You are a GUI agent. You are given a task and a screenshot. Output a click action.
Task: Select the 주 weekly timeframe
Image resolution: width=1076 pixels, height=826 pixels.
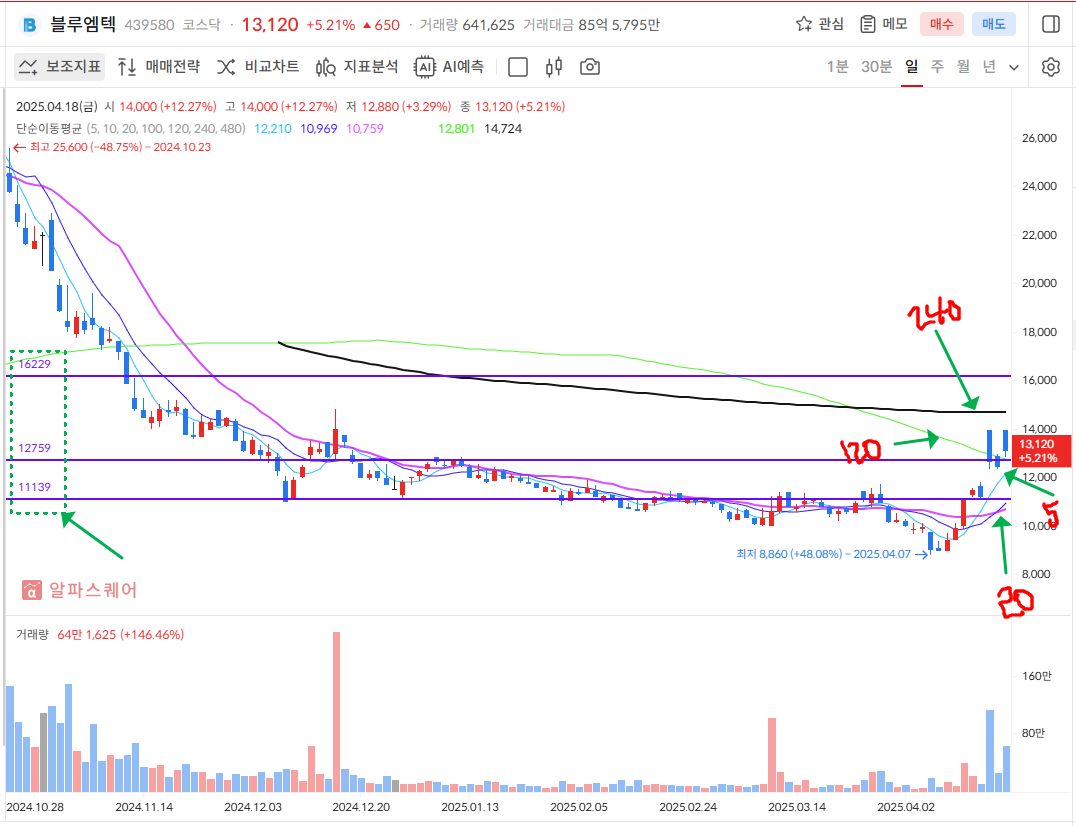(x=937, y=67)
